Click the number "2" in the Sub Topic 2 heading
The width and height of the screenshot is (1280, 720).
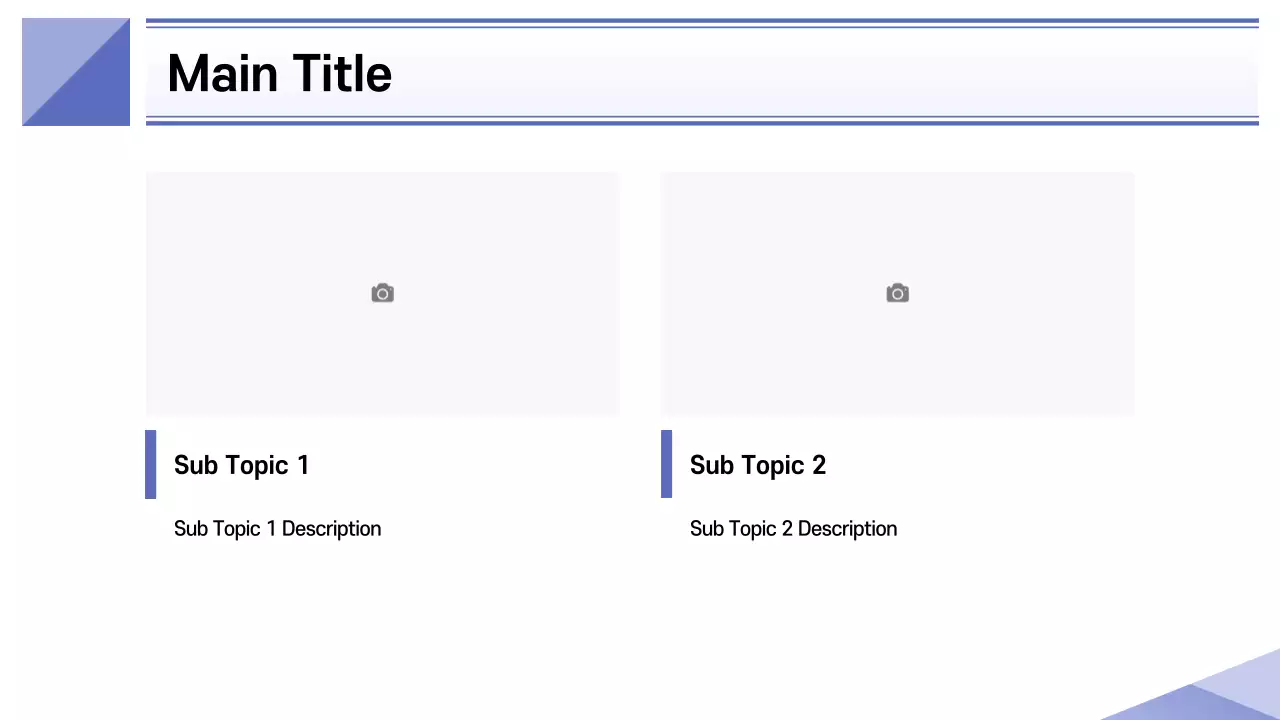click(819, 465)
